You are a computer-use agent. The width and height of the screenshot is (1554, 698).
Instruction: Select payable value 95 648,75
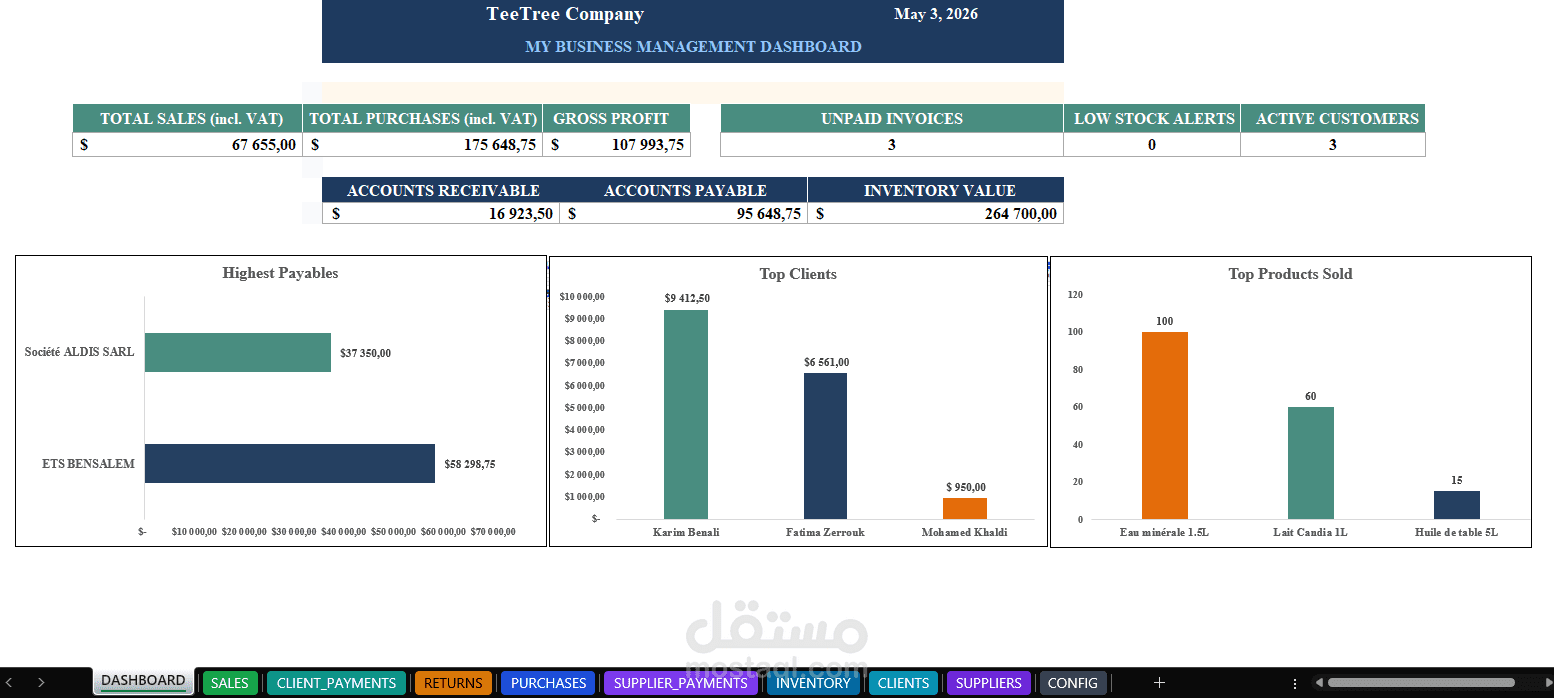pyautogui.click(x=684, y=213)
